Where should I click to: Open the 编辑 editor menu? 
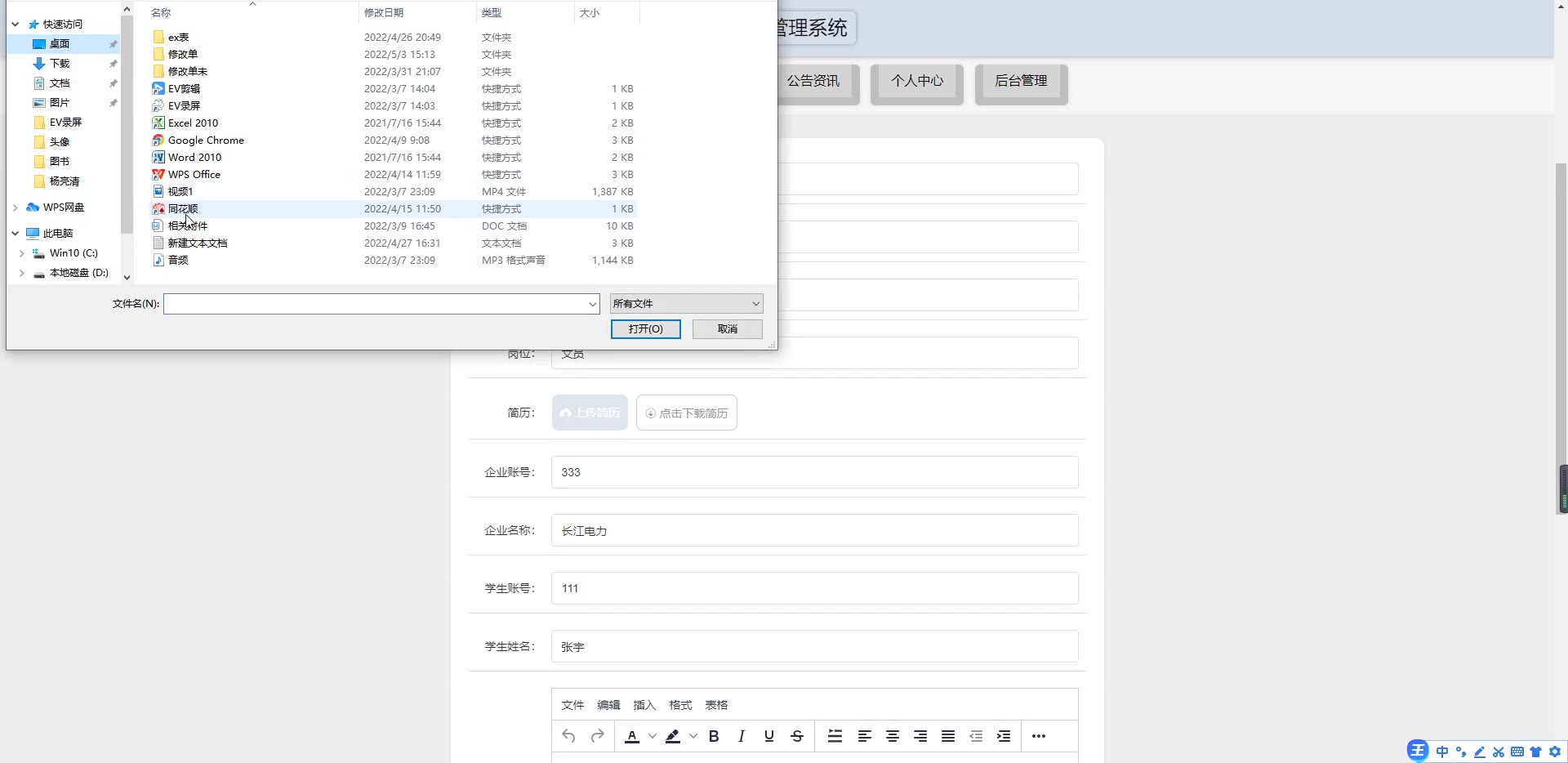pyautogui.click(x=608, y=705)
